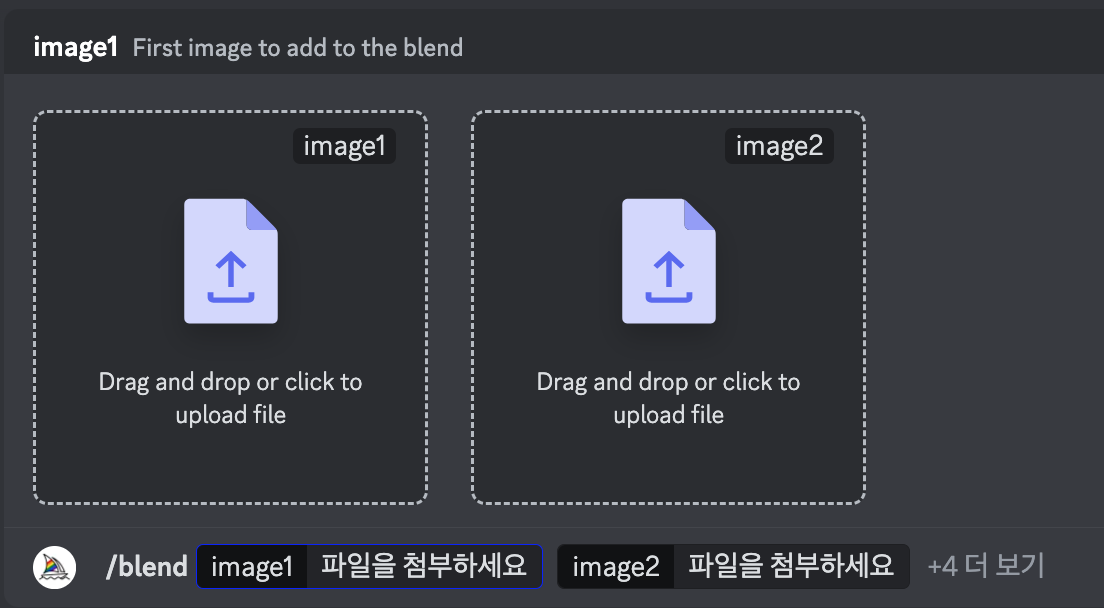Select the file document icon under image1 label
The image size is (1104, 608).
click(231, 260)
